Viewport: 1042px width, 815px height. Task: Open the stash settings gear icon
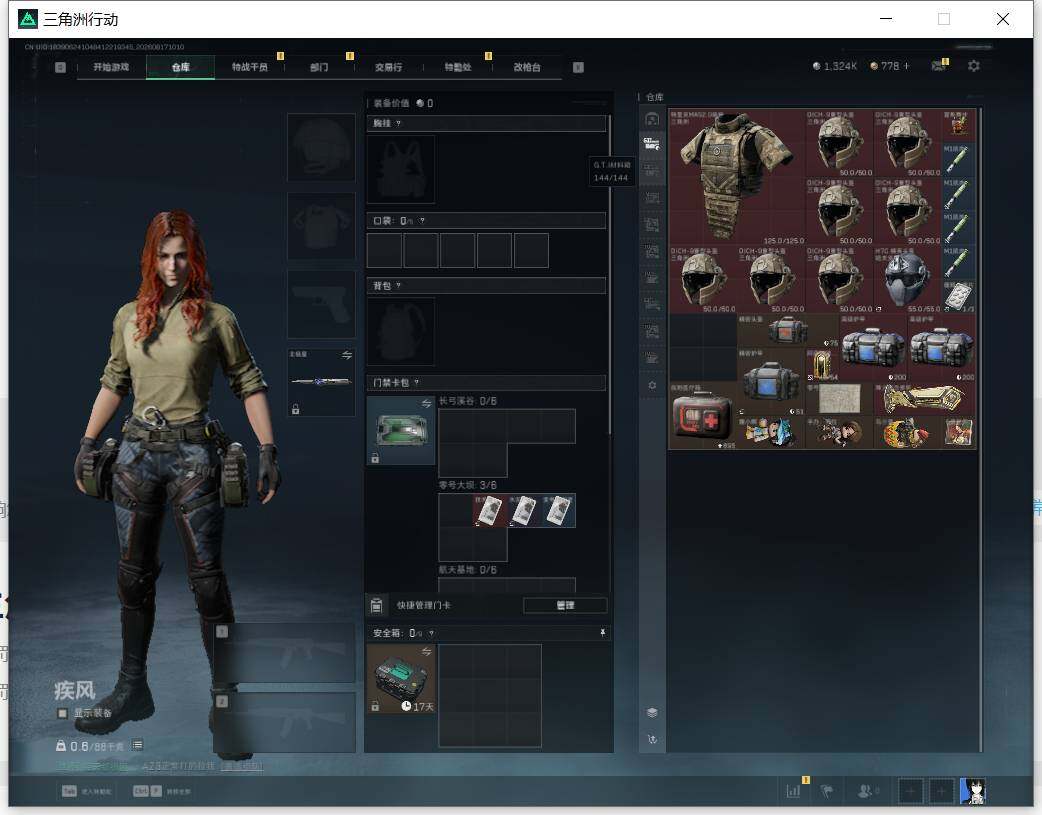652,386
